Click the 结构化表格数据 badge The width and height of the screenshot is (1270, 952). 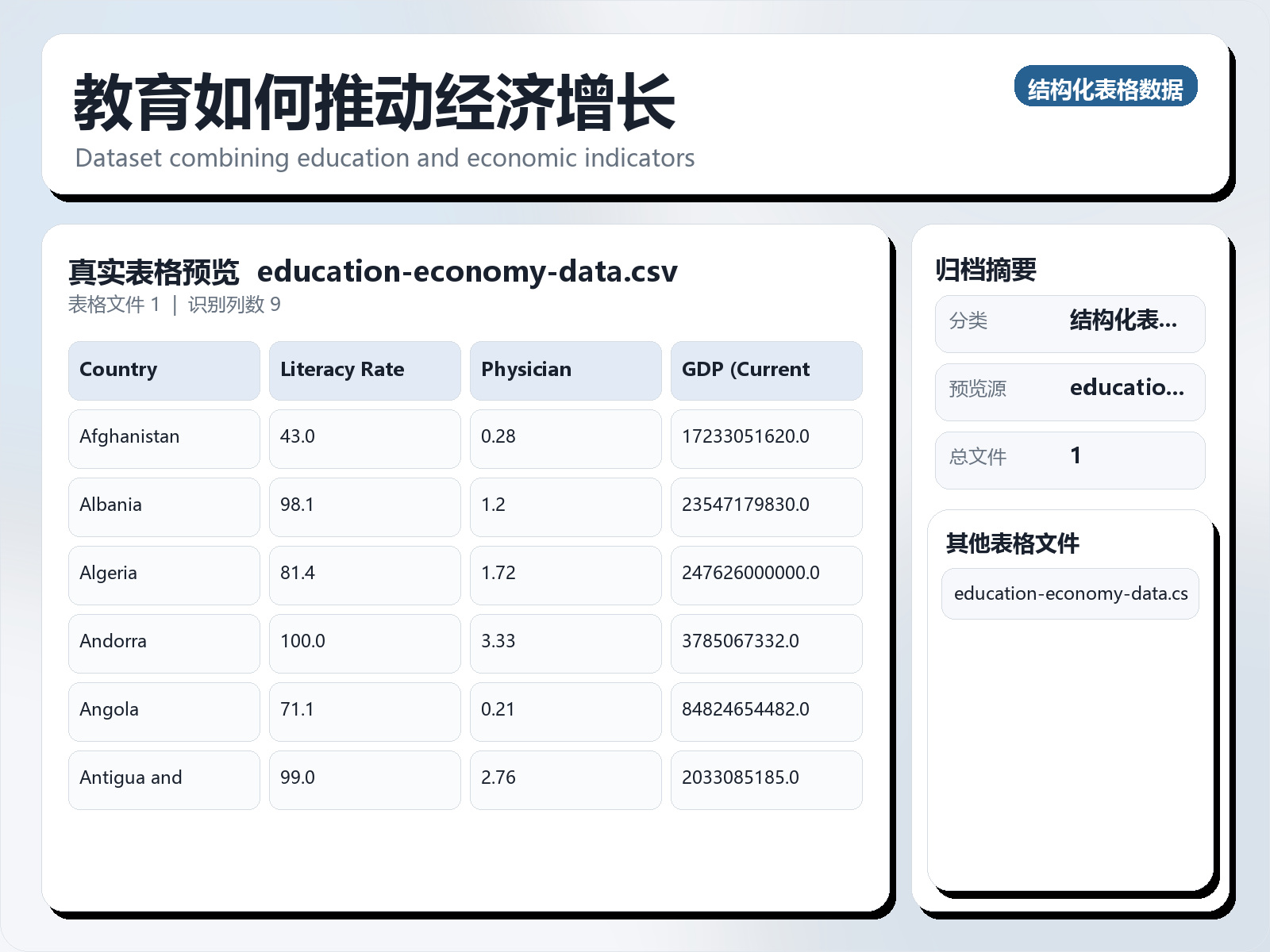click(1106, 88)
